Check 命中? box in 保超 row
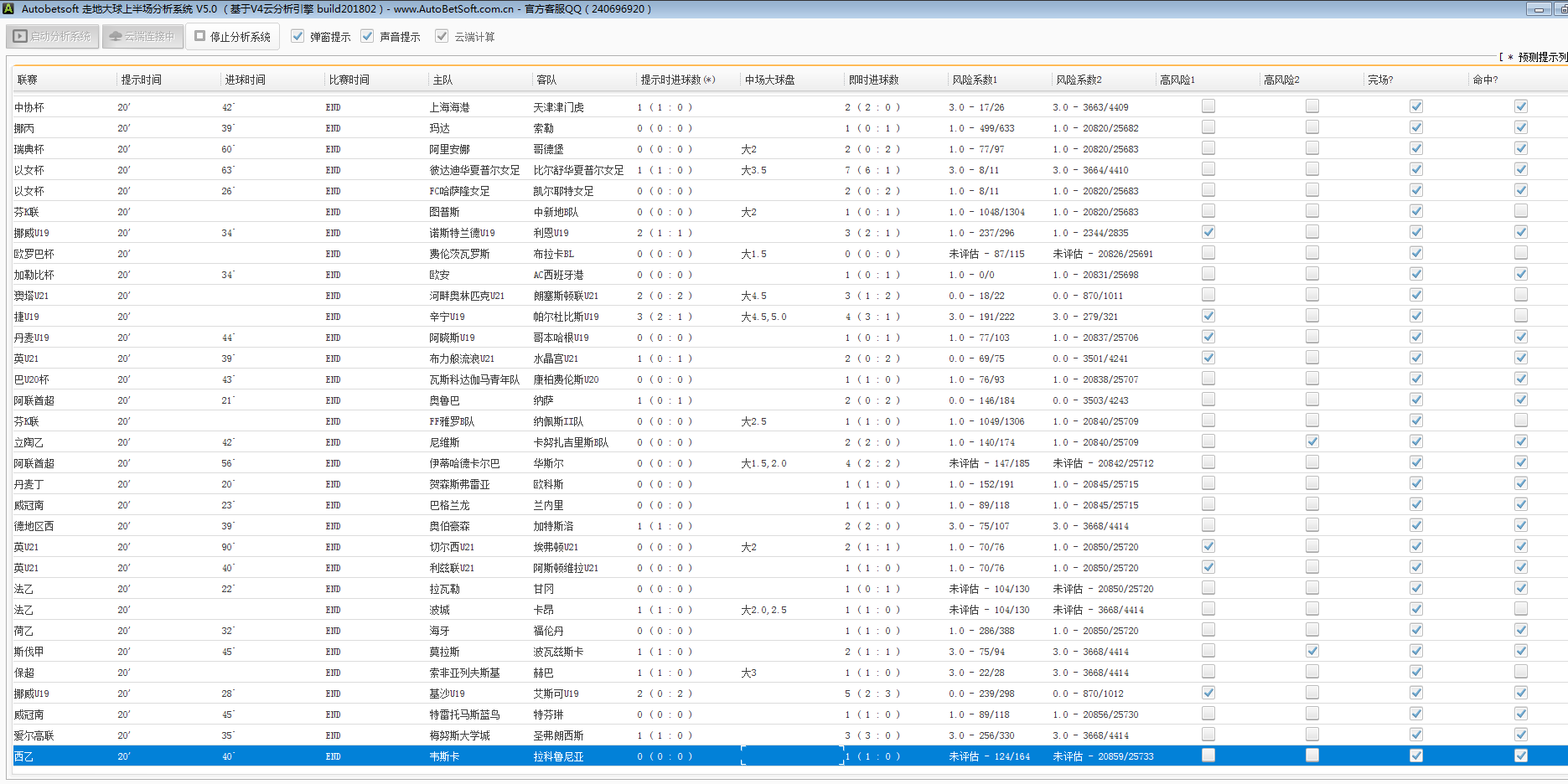This screenshot has width=1568, height=784. pyautogui.click(x=1520, y=672)
